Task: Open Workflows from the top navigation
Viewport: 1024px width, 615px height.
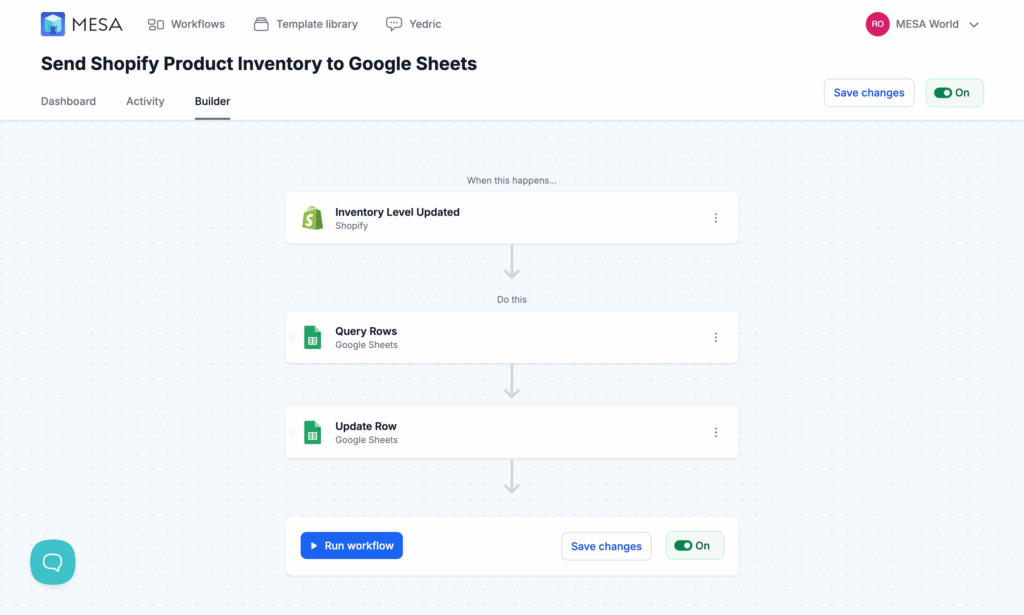Action: click(x=186, y=24)
